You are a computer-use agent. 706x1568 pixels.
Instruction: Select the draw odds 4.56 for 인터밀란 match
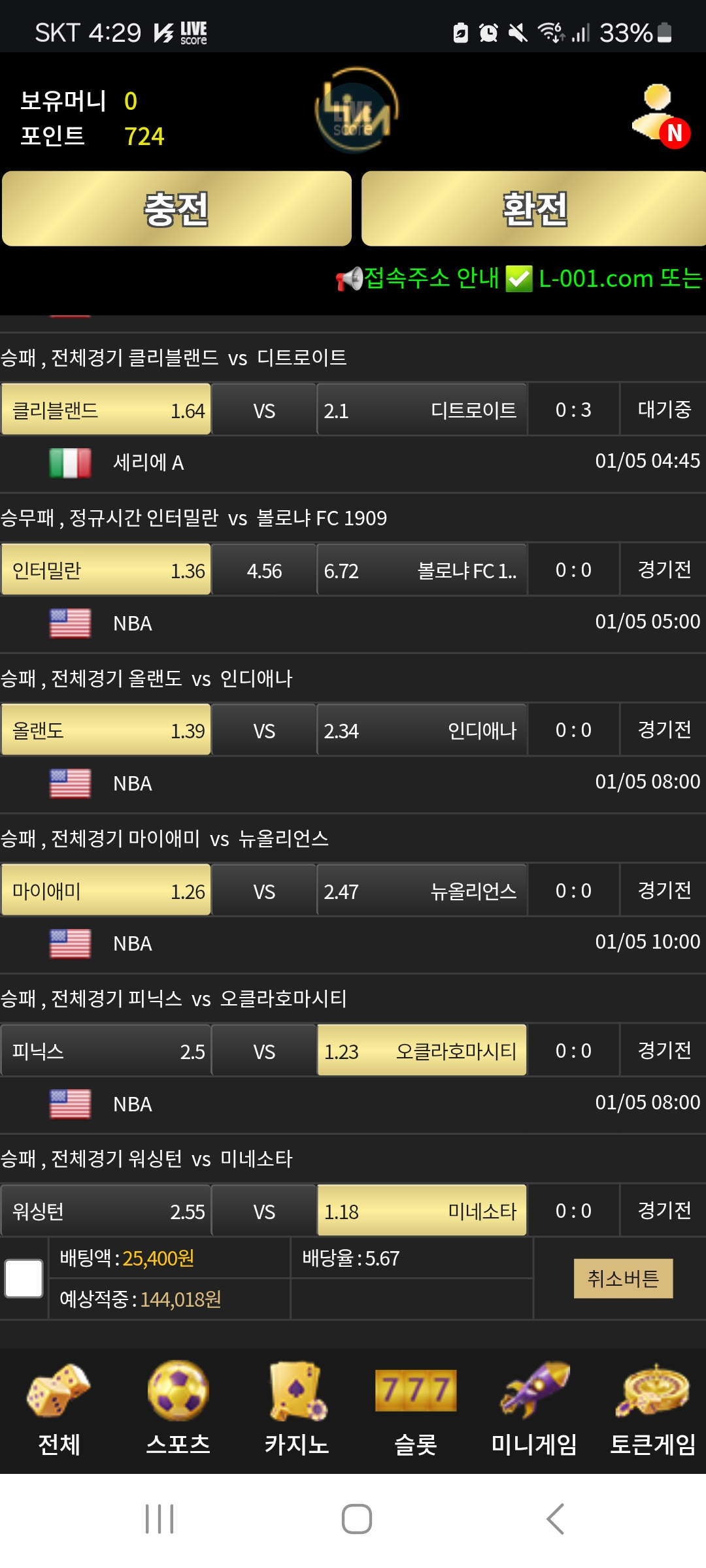point(264,570)
